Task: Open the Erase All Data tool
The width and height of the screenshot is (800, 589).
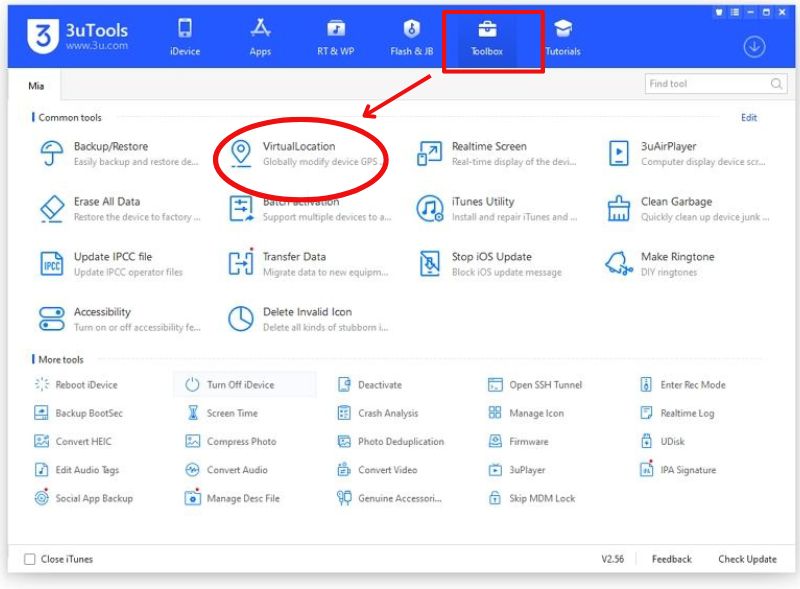Action: (119, 209)
